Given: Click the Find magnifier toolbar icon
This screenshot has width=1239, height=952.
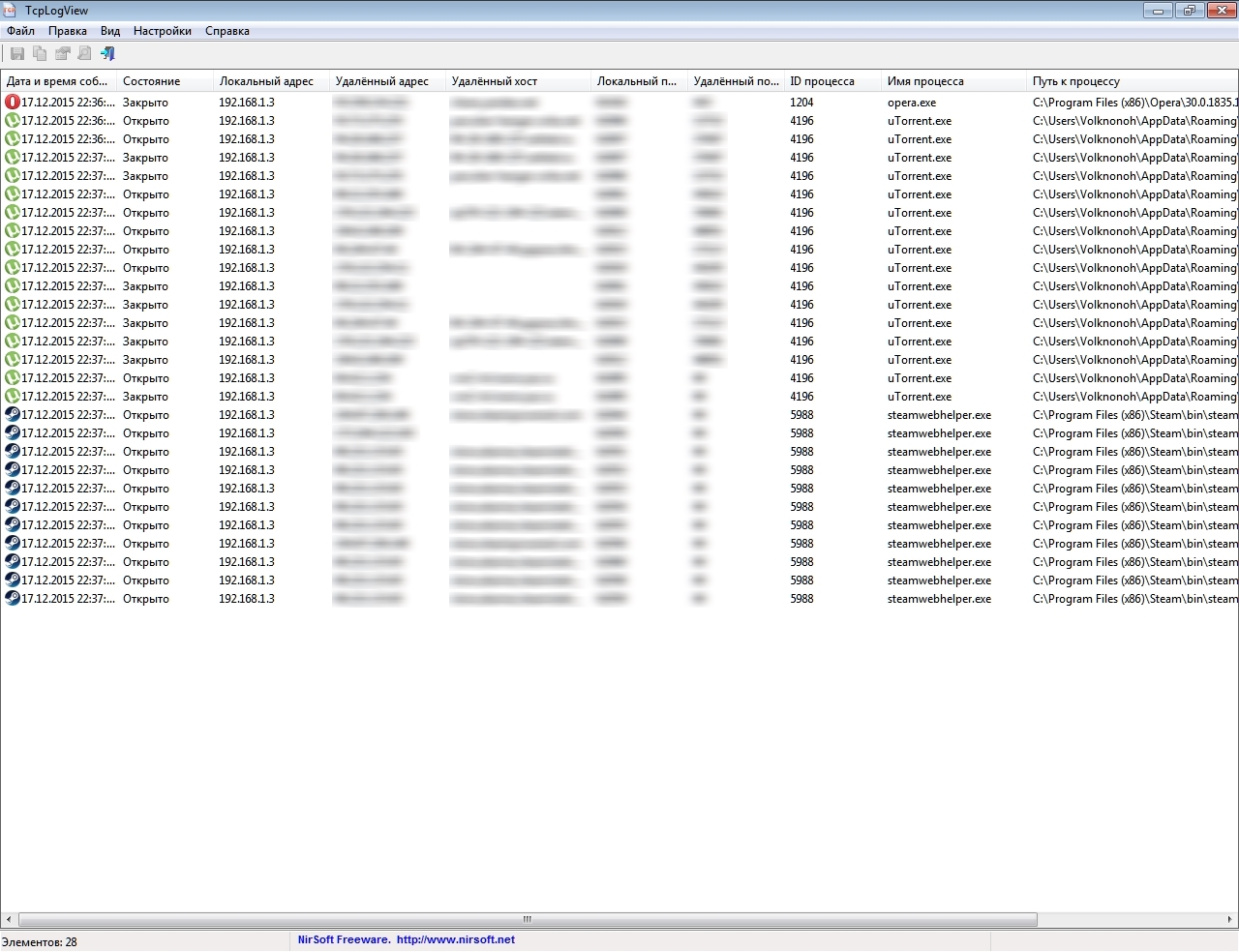Looking at the screenshot, I should (x=85, y=54).
